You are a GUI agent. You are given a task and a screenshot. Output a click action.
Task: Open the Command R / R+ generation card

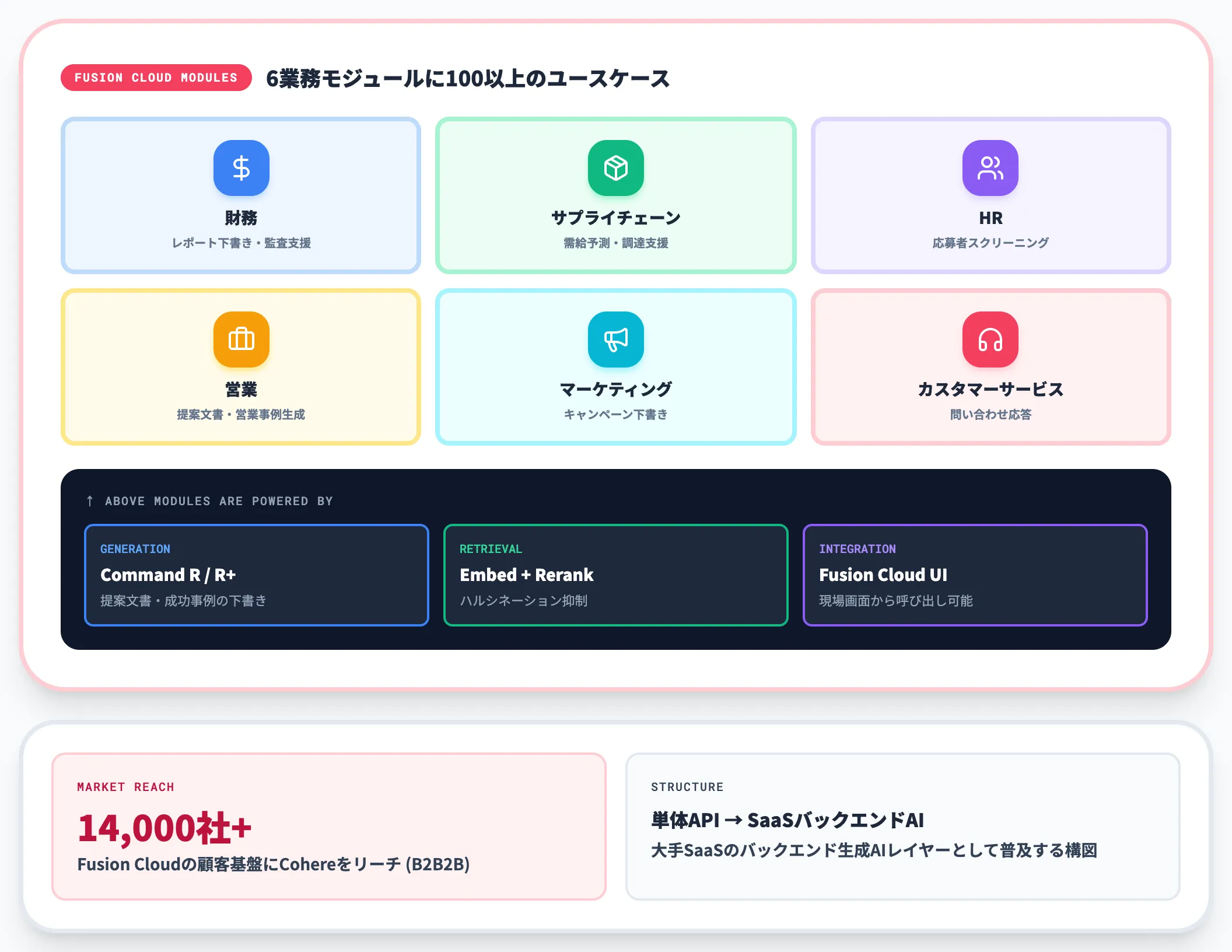(257, 575)
